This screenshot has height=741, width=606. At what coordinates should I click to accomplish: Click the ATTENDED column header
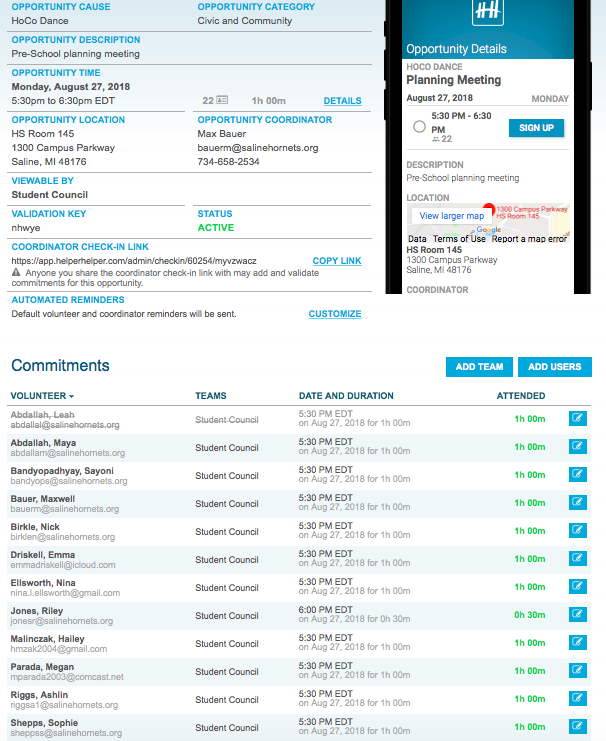[520, 396]
